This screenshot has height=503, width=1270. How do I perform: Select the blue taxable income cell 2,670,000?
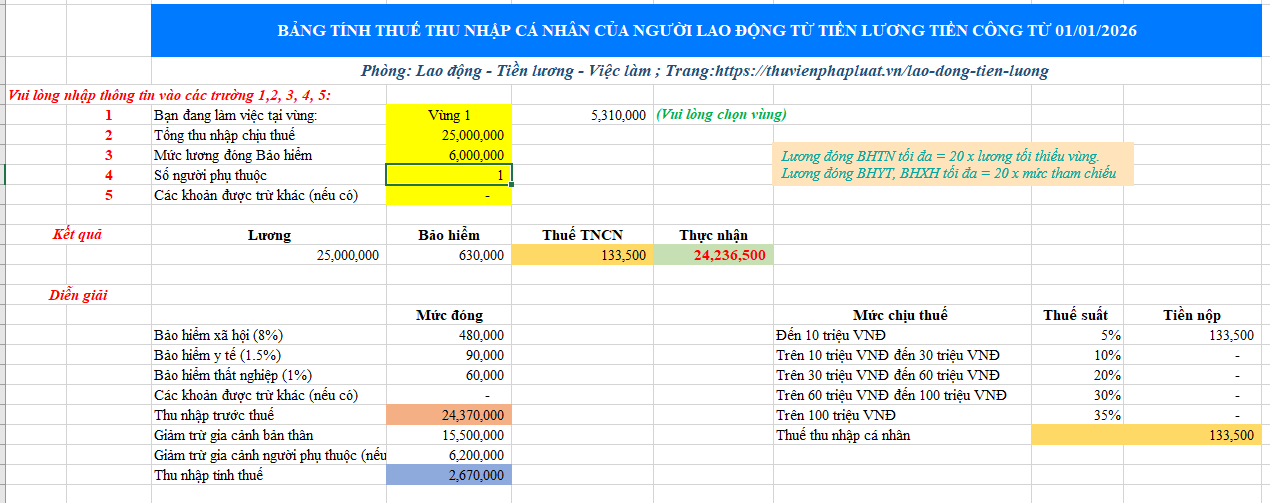(448, 475)
